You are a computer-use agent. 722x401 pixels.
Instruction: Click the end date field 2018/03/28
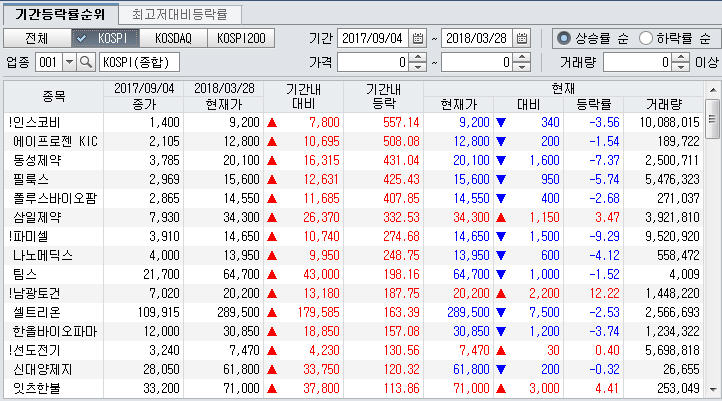477,38
